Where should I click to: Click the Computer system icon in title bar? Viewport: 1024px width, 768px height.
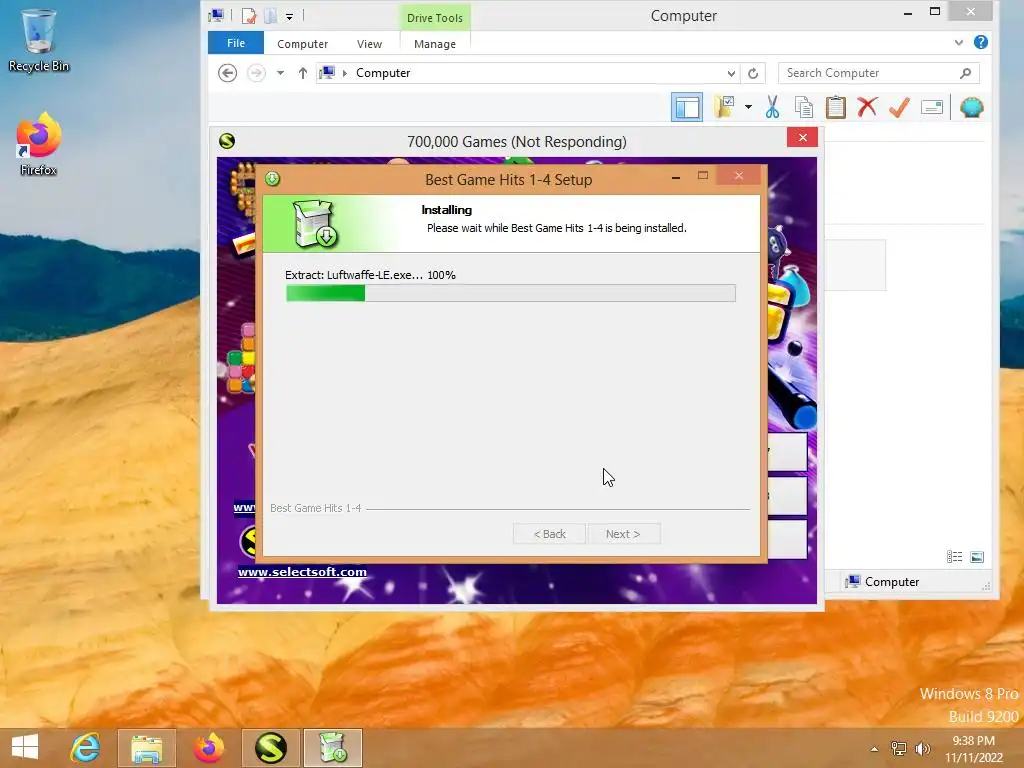216,15
